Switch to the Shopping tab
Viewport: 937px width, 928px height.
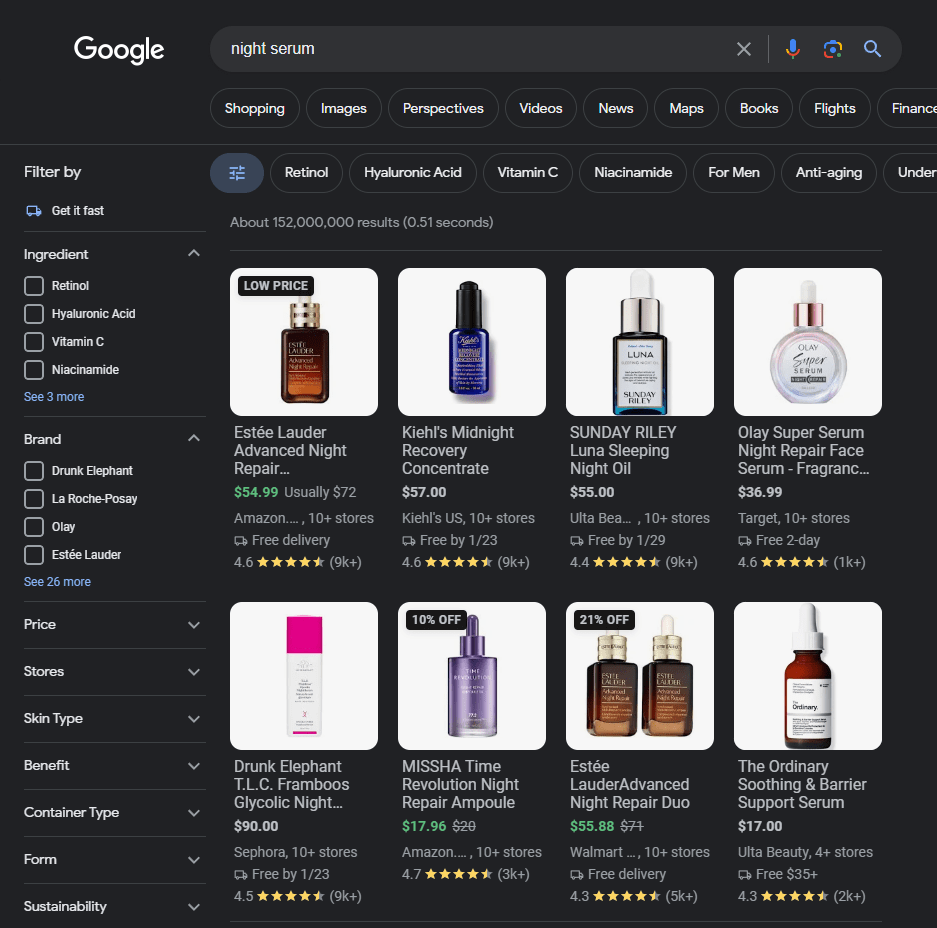point(255,108)
